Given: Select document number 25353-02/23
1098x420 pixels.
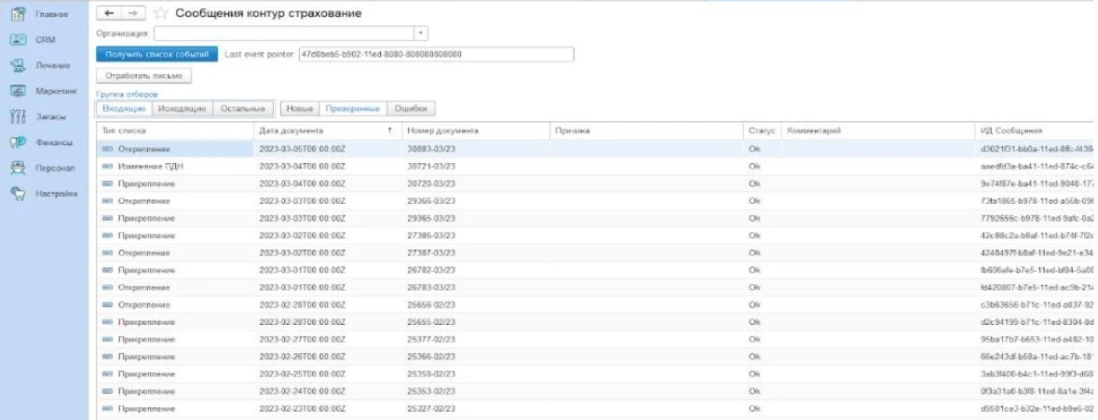Looking at the screenshot, I should 431,391.
